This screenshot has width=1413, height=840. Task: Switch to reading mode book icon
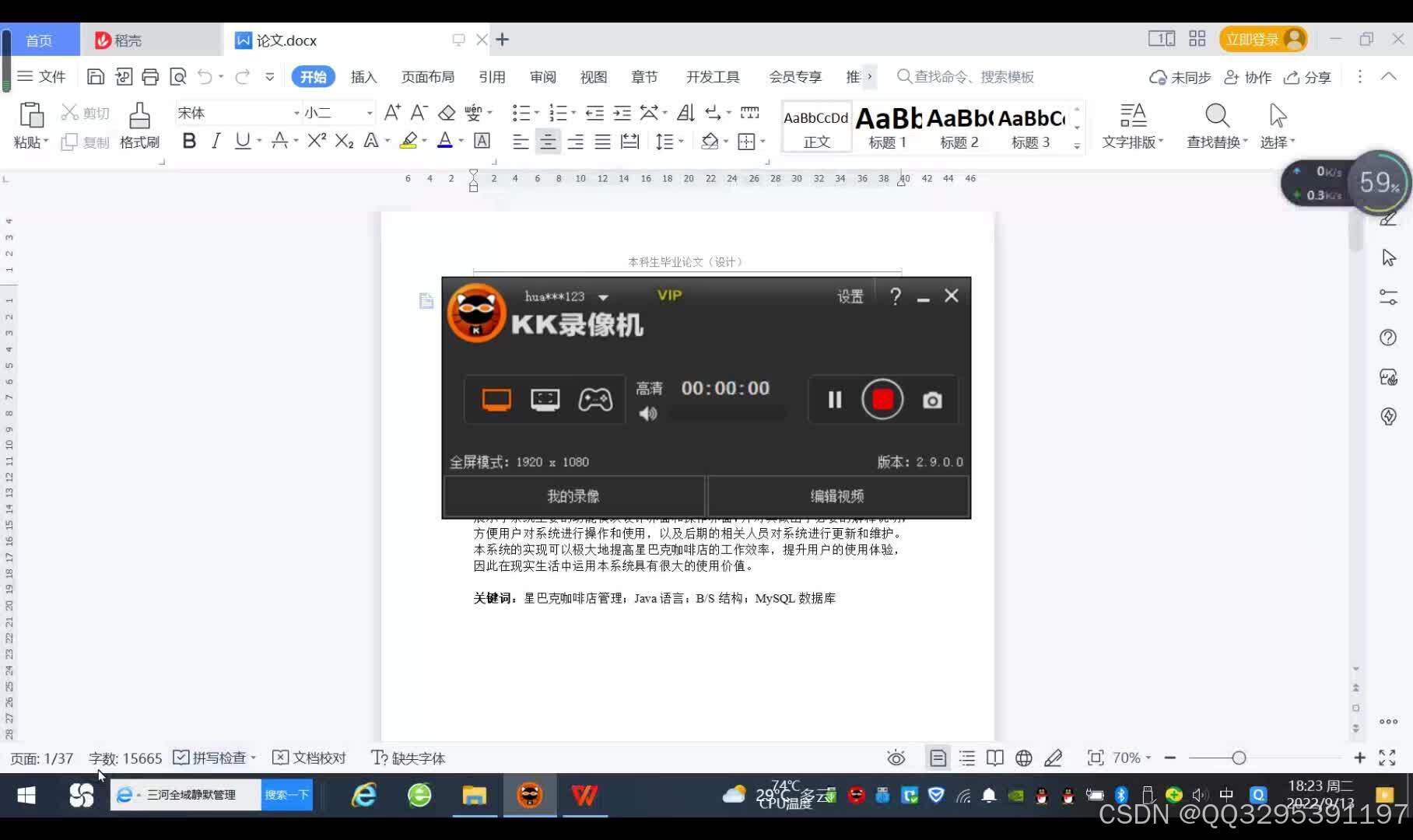coord(995,758)
